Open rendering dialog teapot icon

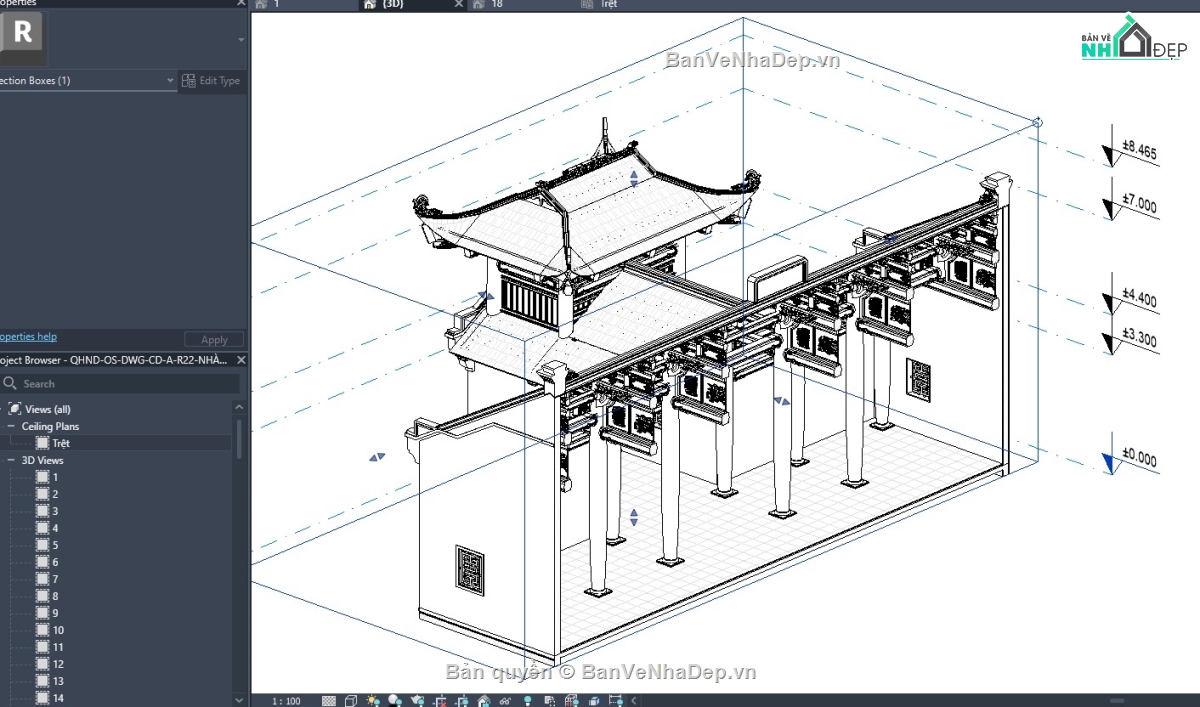pyautogui.click(x=418, y=701)
